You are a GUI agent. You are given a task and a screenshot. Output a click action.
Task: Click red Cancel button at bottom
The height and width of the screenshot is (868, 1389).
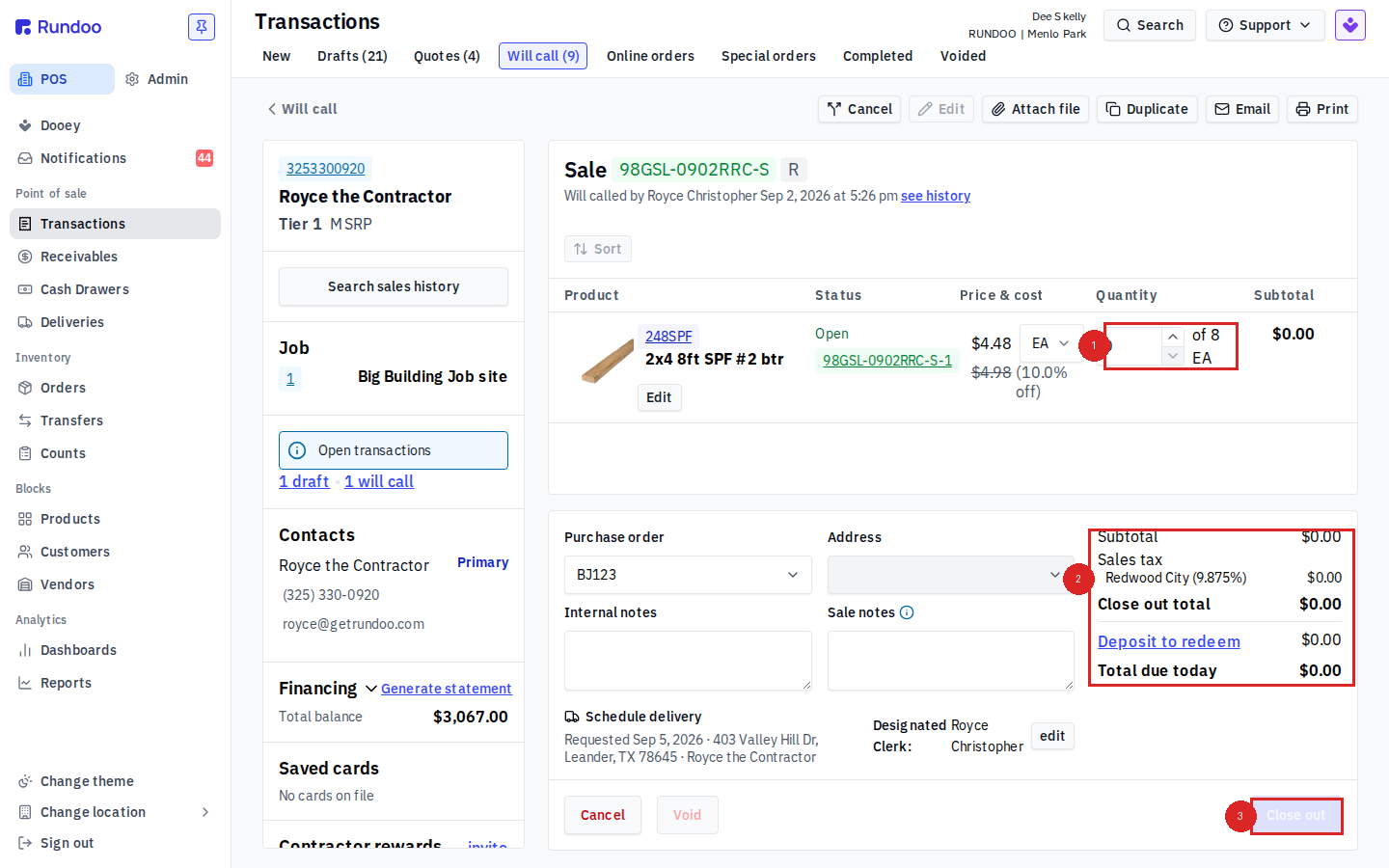click(603, 815)
